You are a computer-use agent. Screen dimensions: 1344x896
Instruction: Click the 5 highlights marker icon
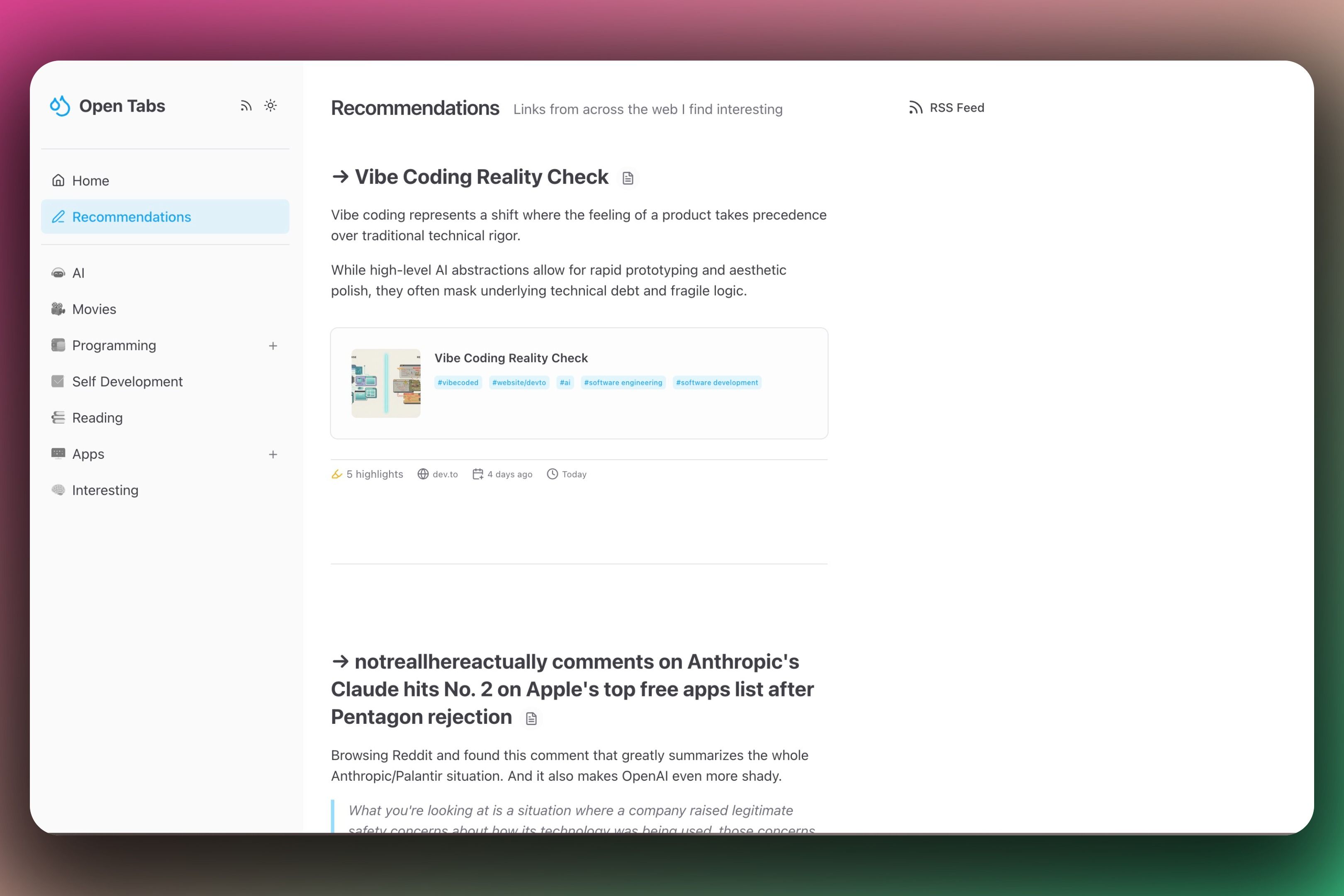[337, 474]
